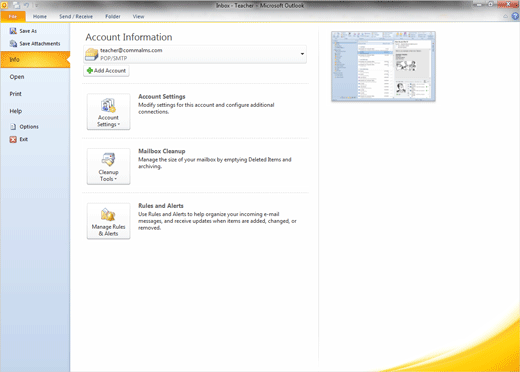Click the green plus Add Account icon

(89, 71)
